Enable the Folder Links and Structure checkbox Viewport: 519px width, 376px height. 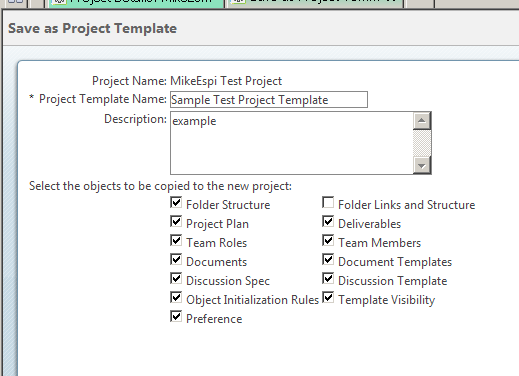click(x=328, y=203)
